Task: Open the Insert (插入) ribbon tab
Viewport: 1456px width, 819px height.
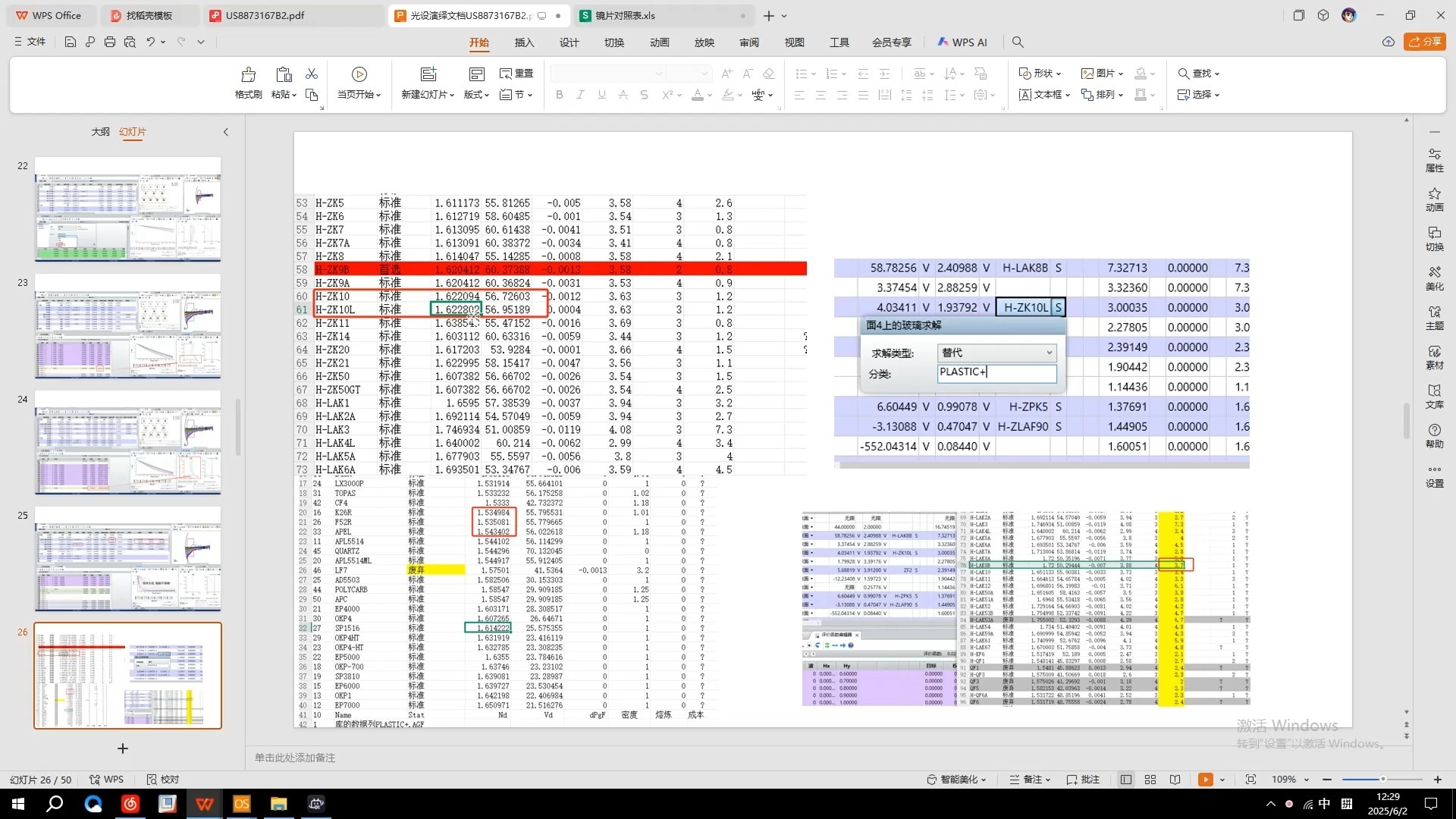Action: pos(524,42)
